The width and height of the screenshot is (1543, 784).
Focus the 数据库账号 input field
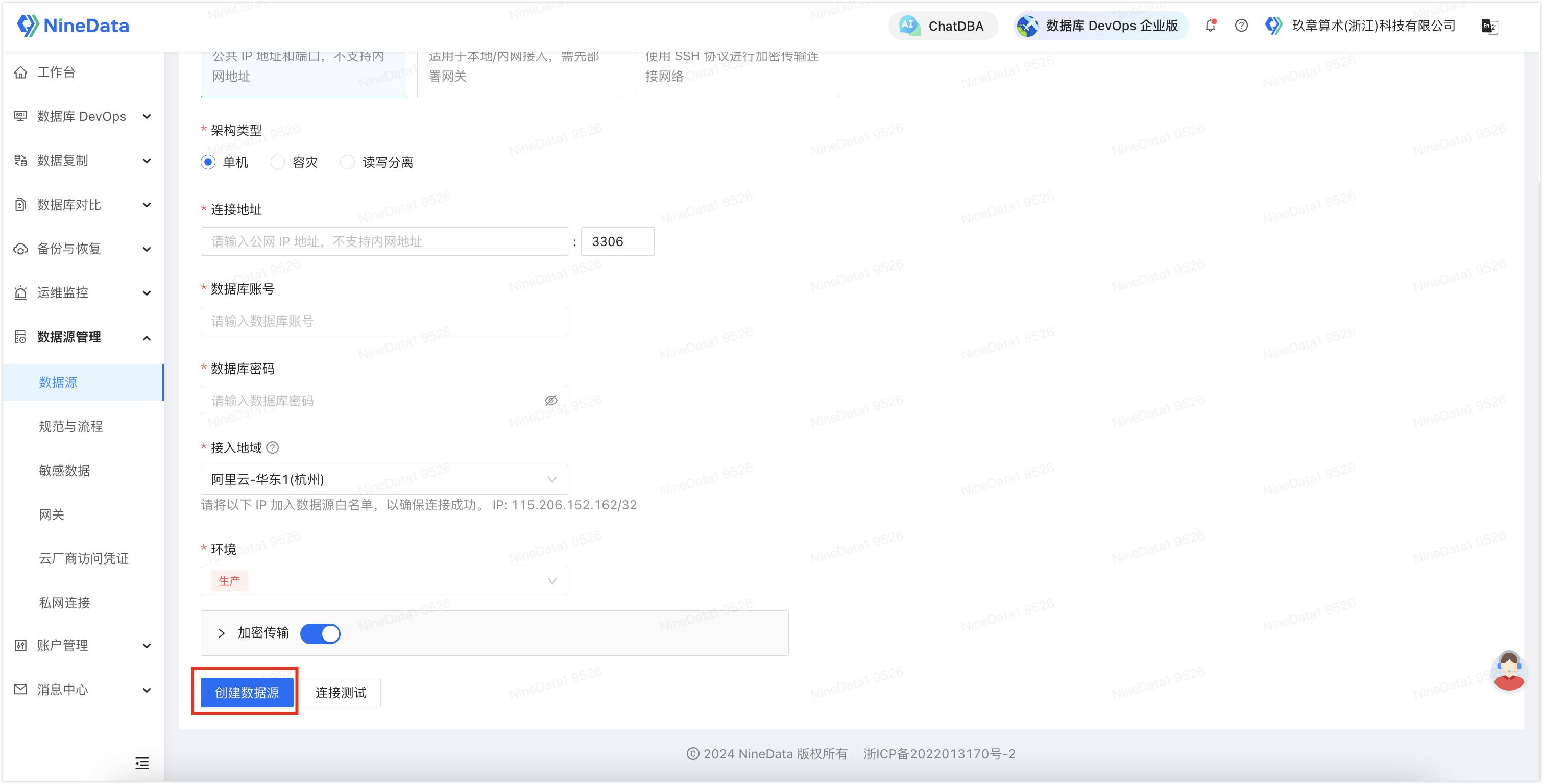point(384,321)
